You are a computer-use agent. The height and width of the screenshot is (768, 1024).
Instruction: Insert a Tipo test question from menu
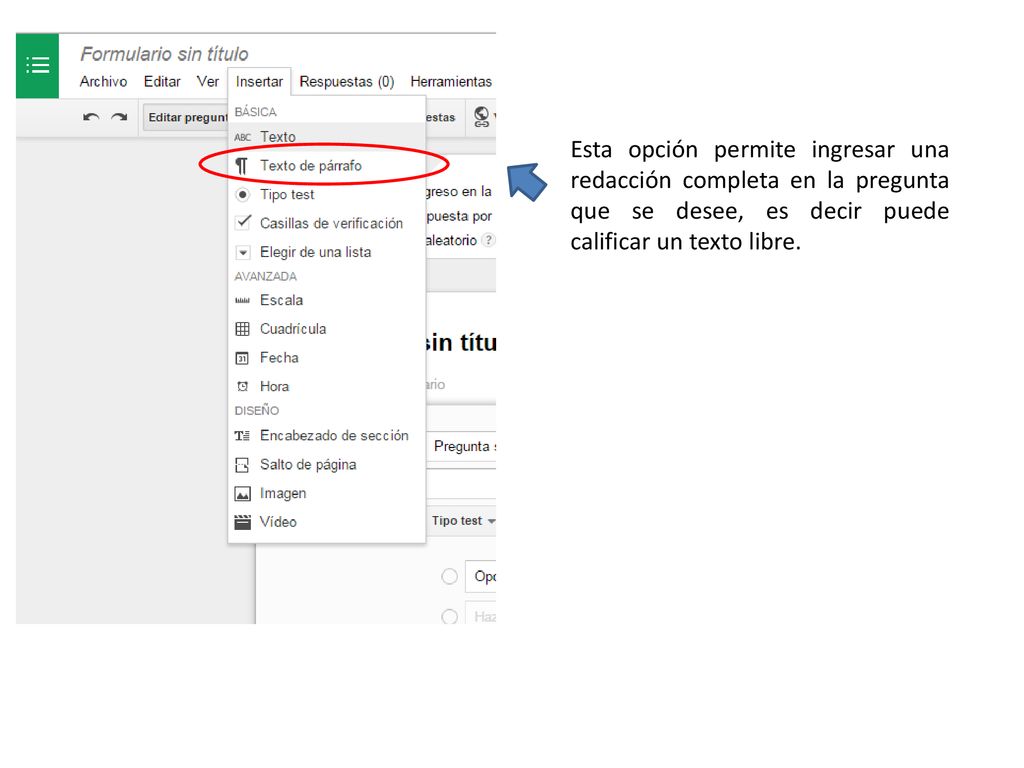[x=327, y=195]
